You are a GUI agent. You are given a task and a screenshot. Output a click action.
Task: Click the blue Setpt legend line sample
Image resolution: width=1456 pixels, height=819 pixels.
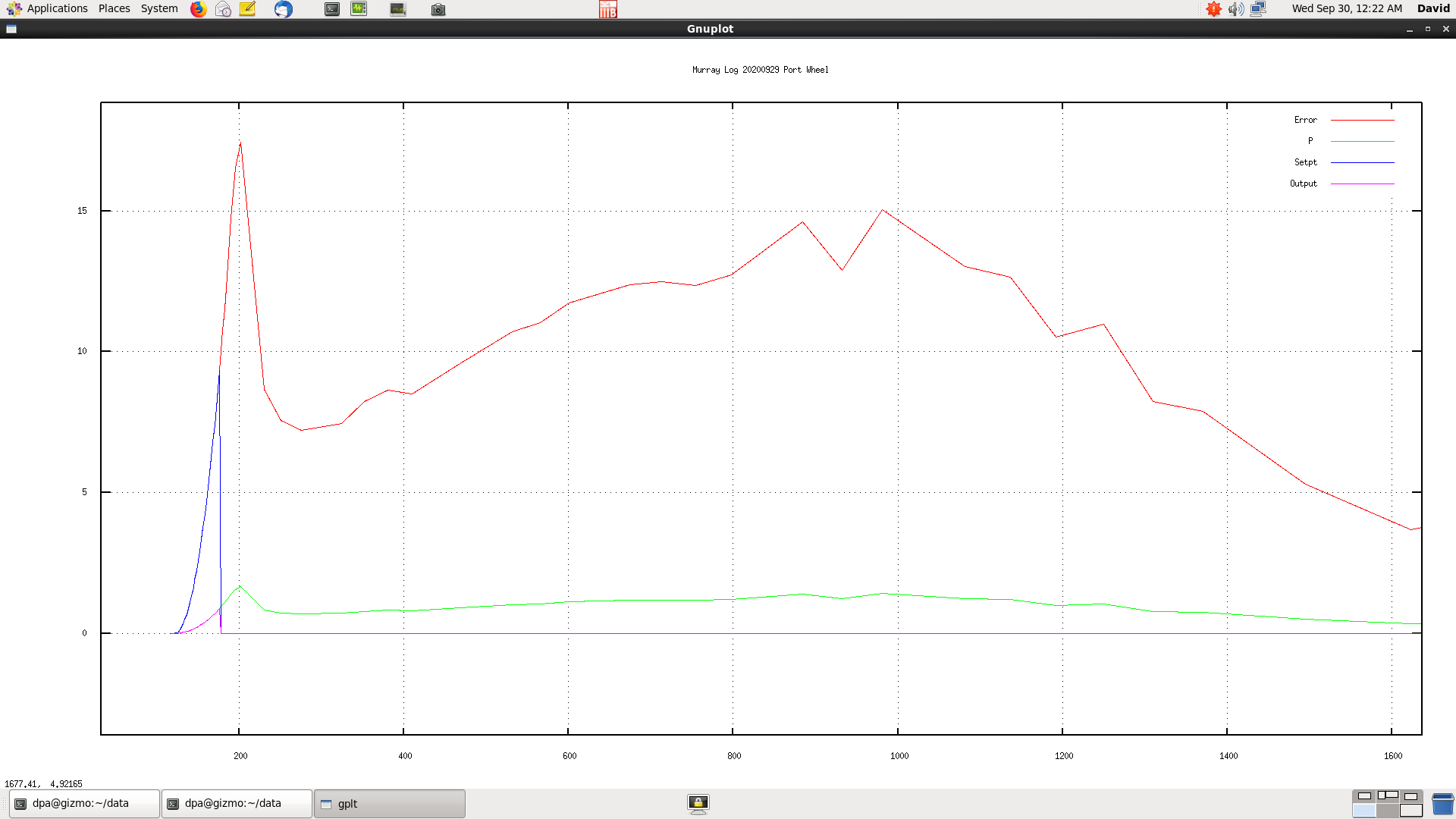(1363, 162)
